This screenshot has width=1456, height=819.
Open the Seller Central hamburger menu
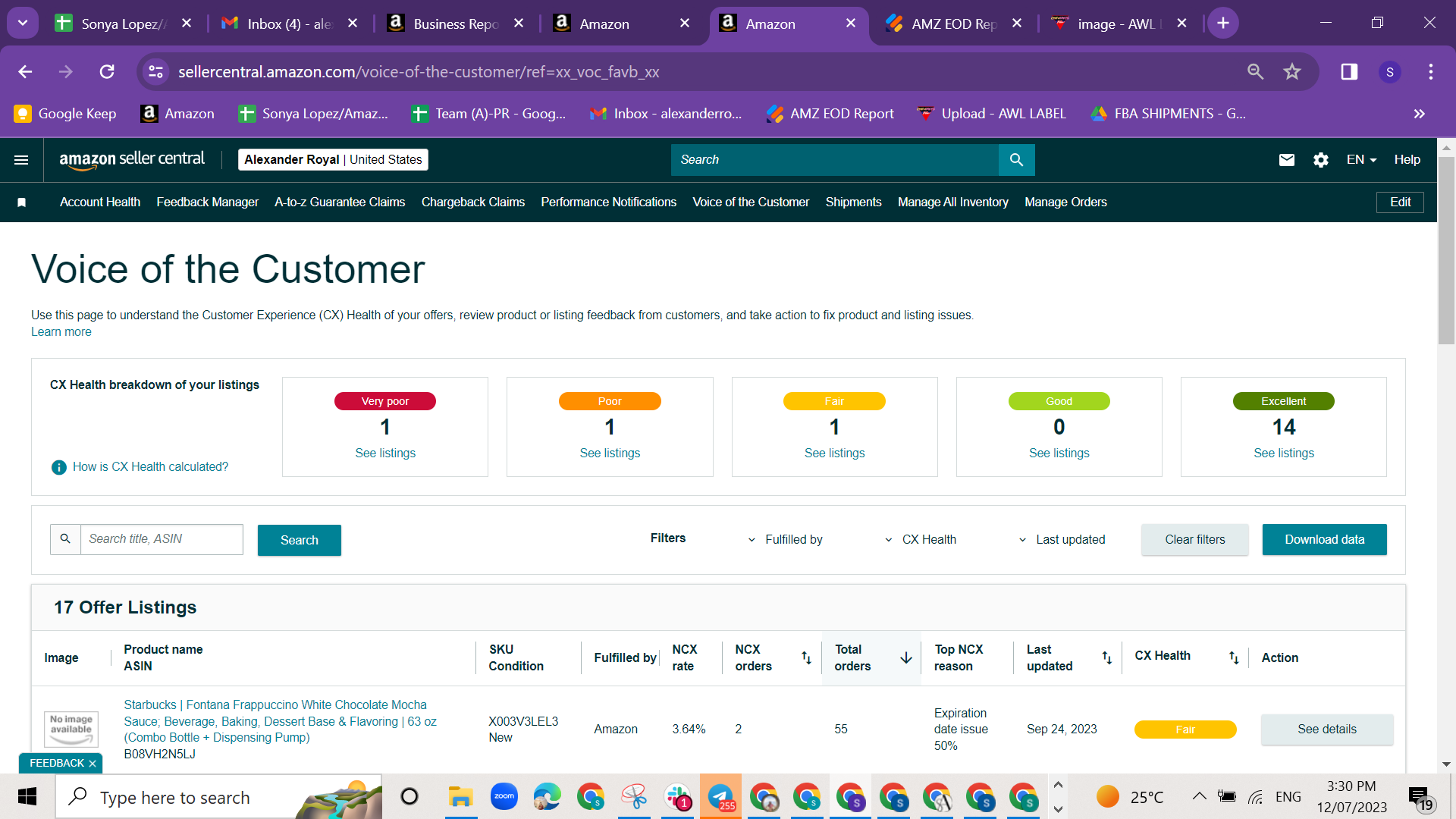coord(21,160)
